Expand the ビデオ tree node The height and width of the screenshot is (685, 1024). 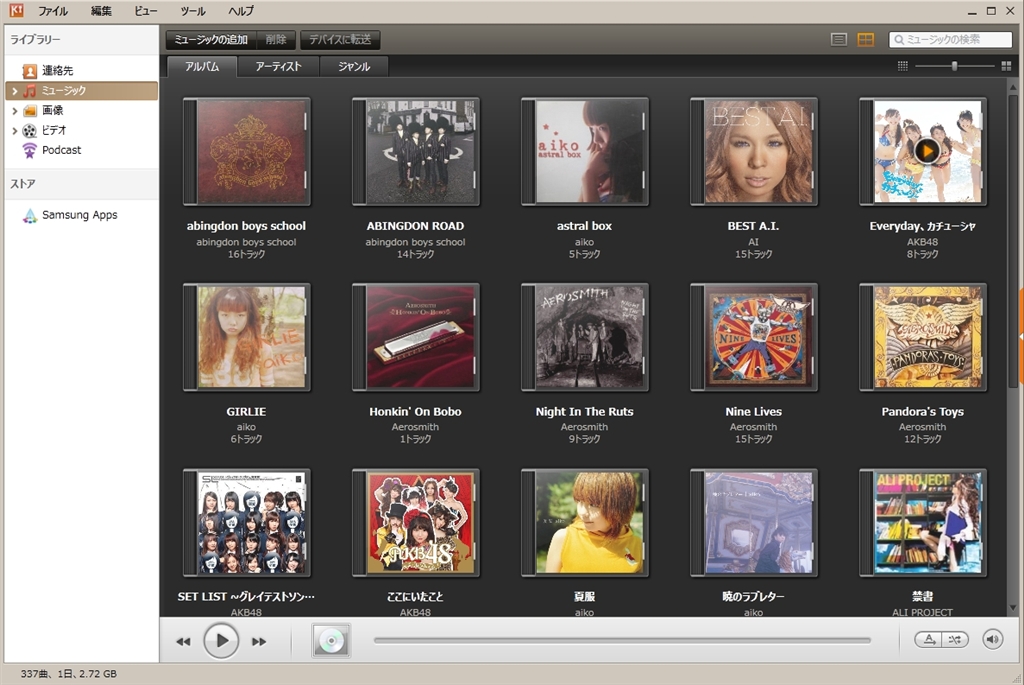14,131
